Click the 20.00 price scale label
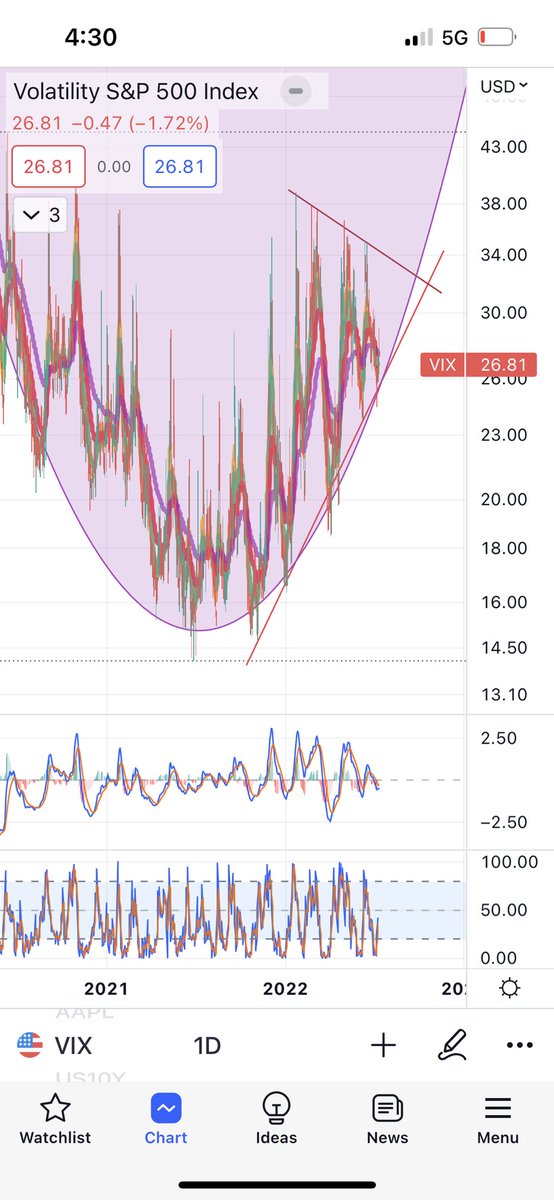 pos(503,500)
